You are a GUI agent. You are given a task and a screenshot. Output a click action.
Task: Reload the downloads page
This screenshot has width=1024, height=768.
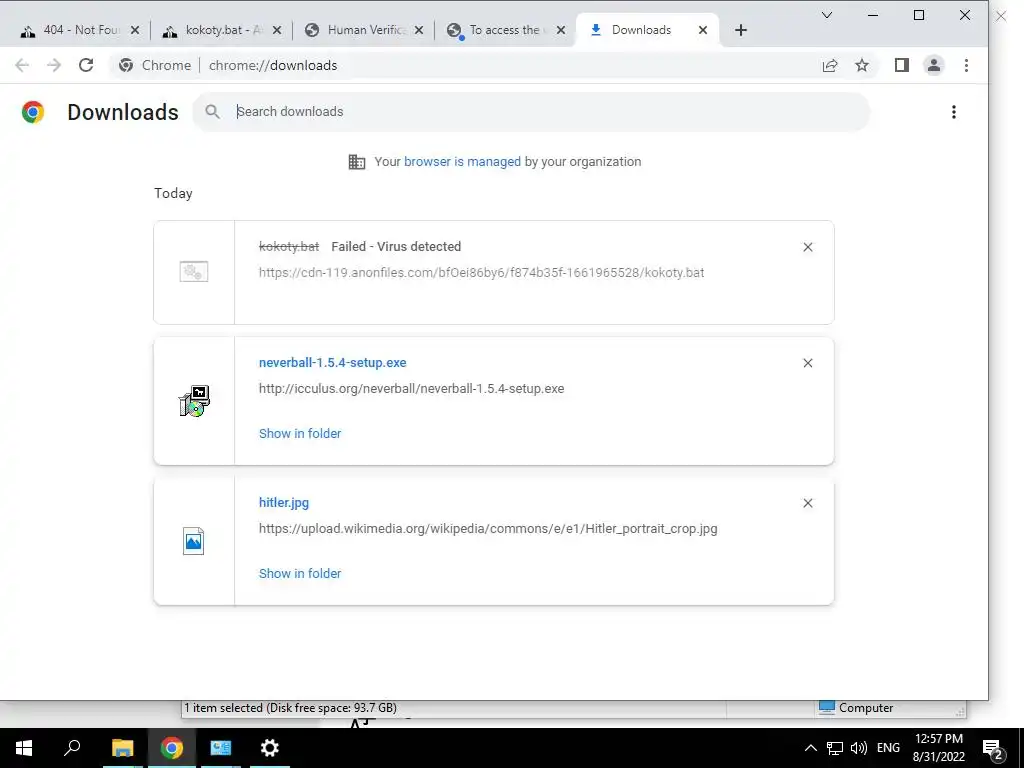pos(86,65)
